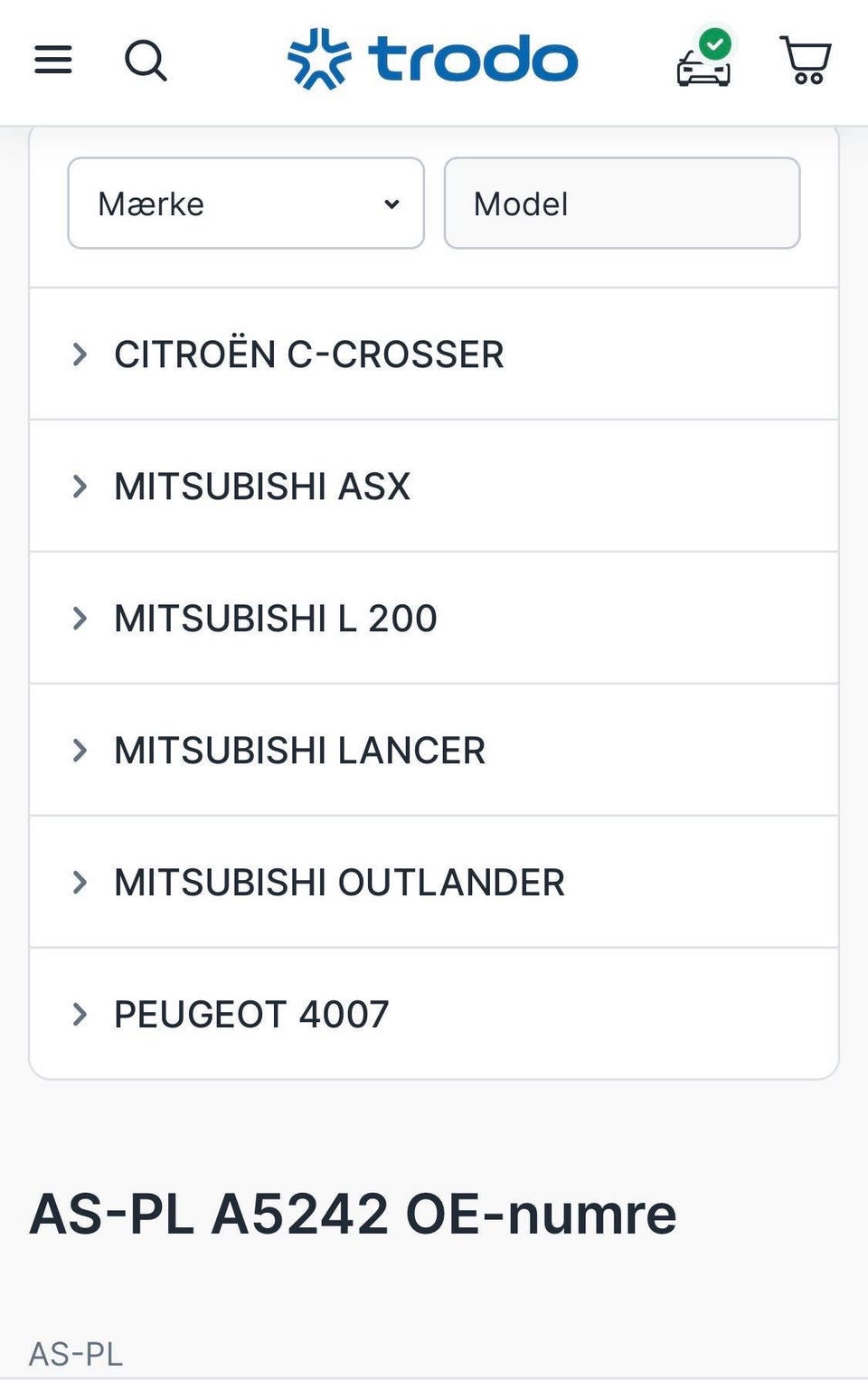The width and height of the screenshot is (868, 1381).
Task: Click the PEUGEOT 4007 chevron
Action: coord(80,1015)
